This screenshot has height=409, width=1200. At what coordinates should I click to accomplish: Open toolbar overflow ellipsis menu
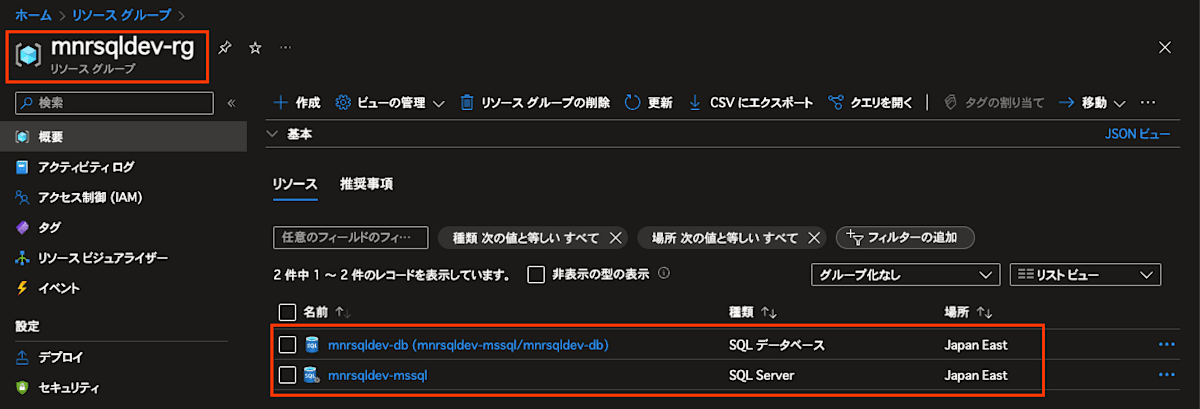[x=1148, y=103]
